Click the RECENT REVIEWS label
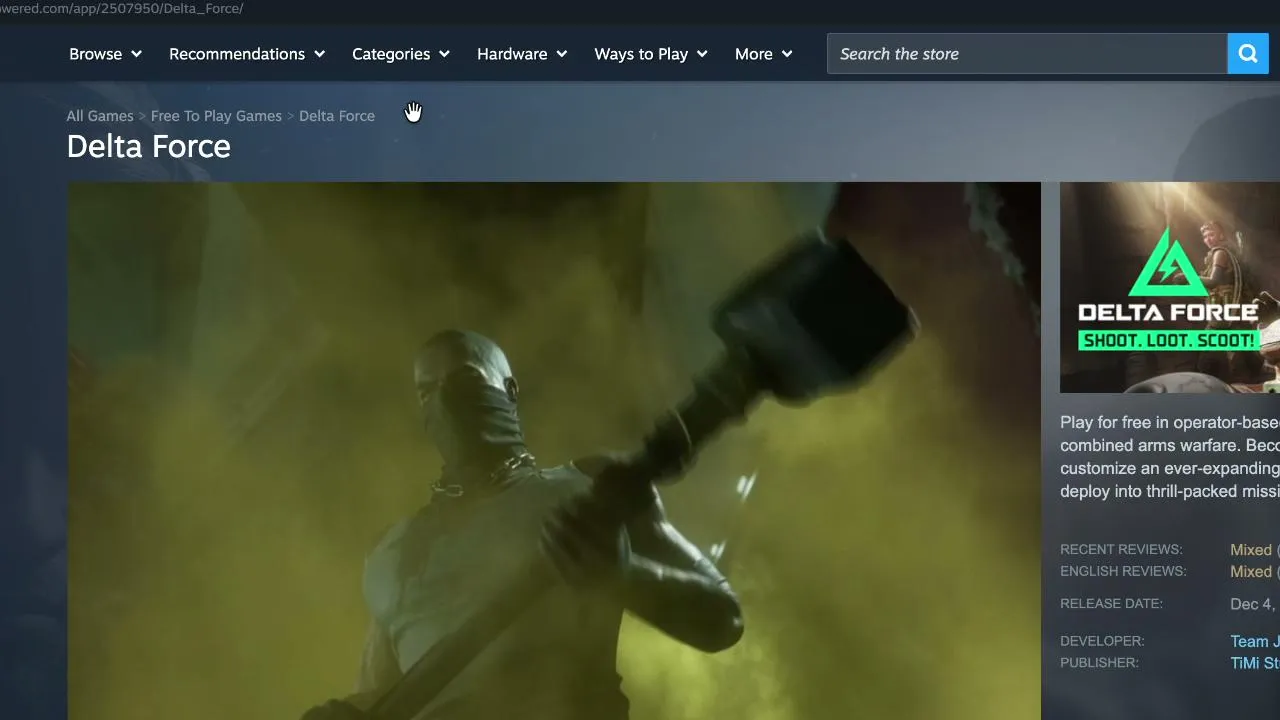Screen dimensions: 1280x720 coord(1121,550)
